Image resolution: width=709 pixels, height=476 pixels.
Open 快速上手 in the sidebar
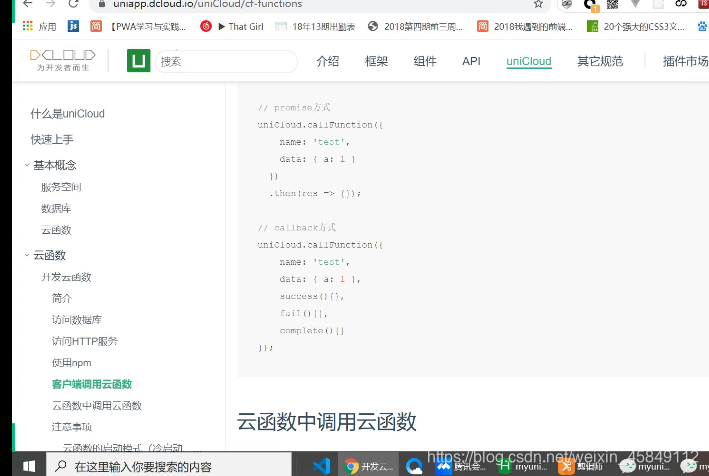click(52, 139)
